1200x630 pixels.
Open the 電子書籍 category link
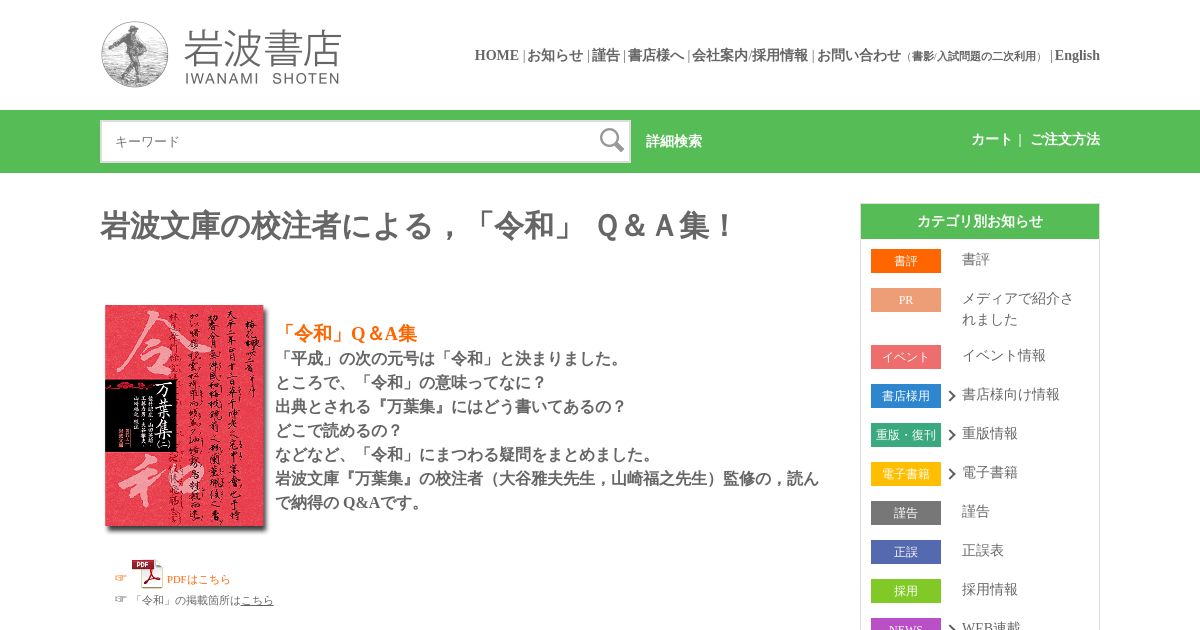coord(990,473)
